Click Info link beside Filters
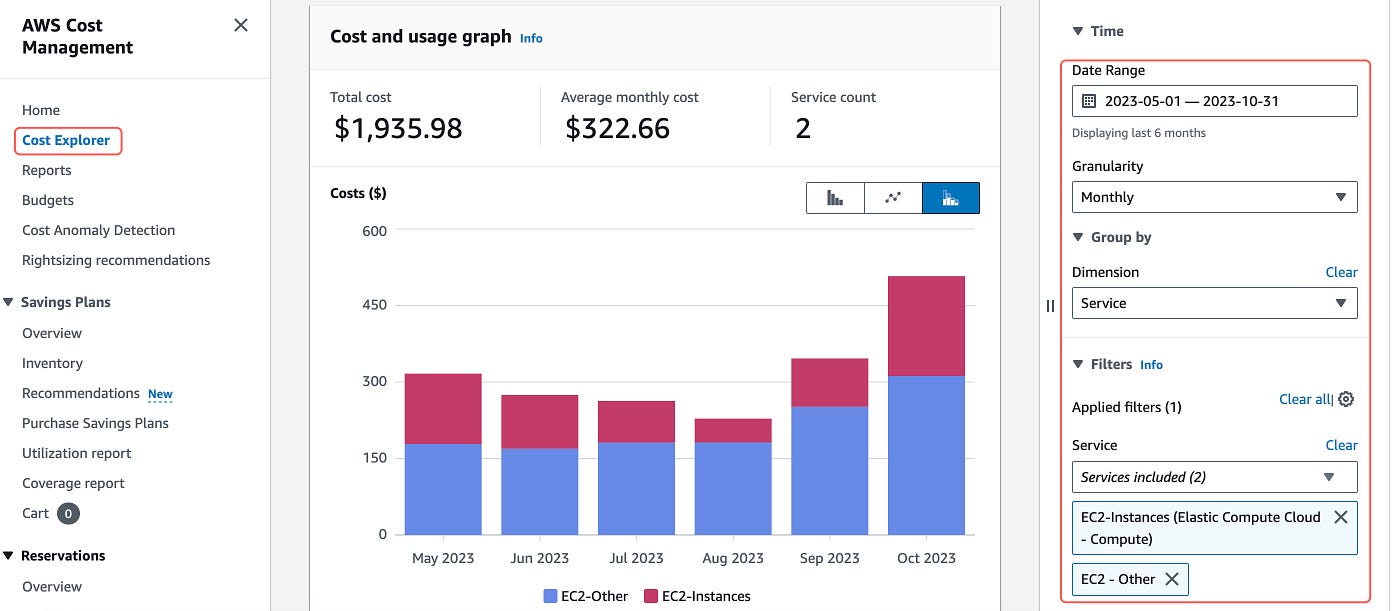This screenshot has width=1400, height=611. pyautogui.click(x=1152, y=365)
